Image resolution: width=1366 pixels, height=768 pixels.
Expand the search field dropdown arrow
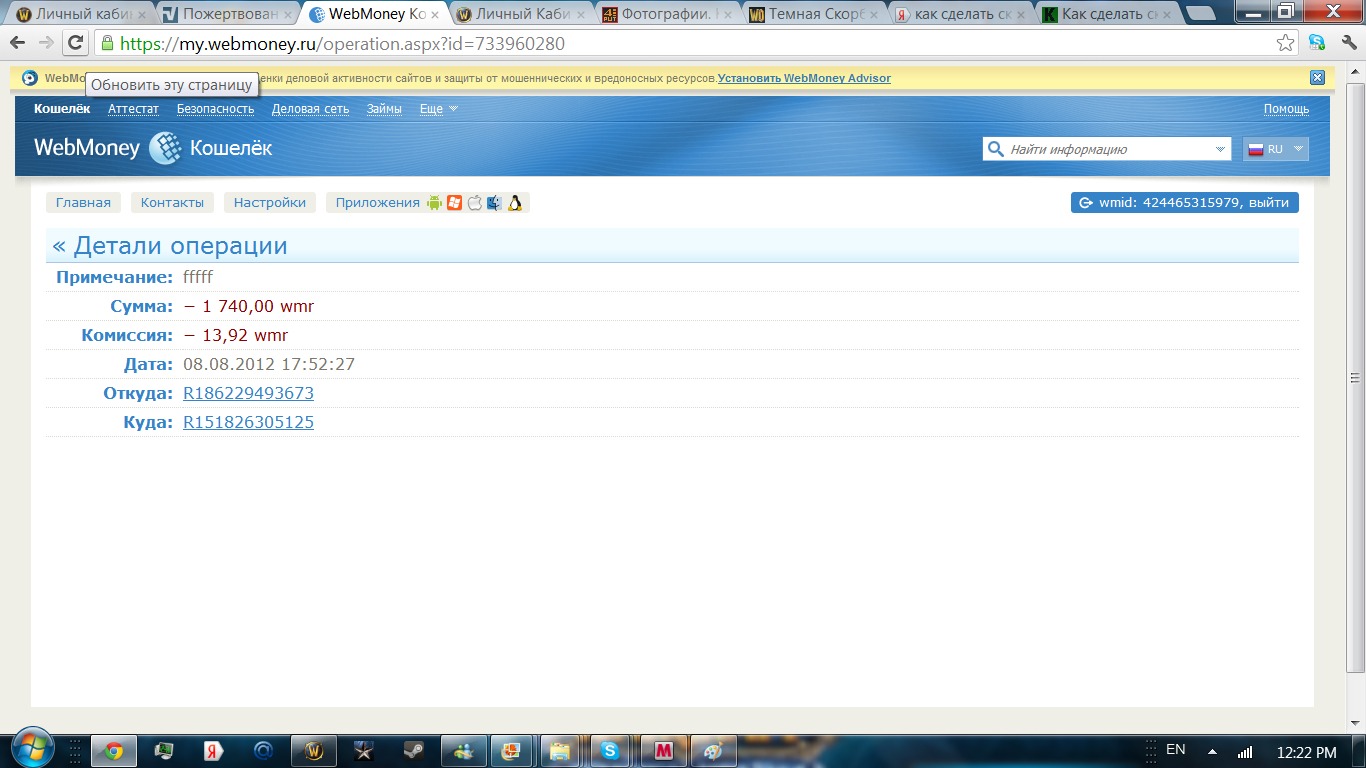(1221, 149)
